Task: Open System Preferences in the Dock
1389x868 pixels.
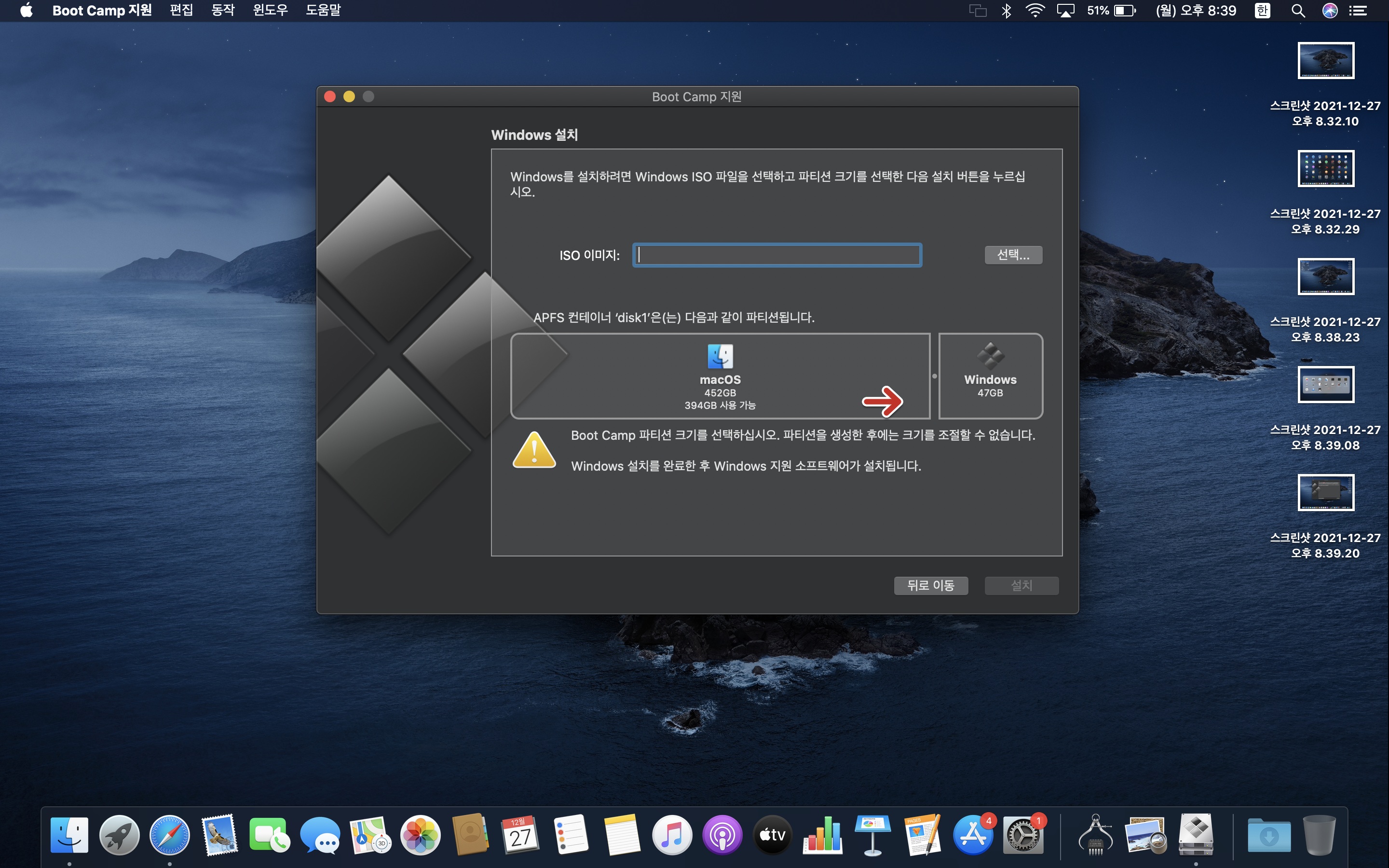Action: [1023, 834]
